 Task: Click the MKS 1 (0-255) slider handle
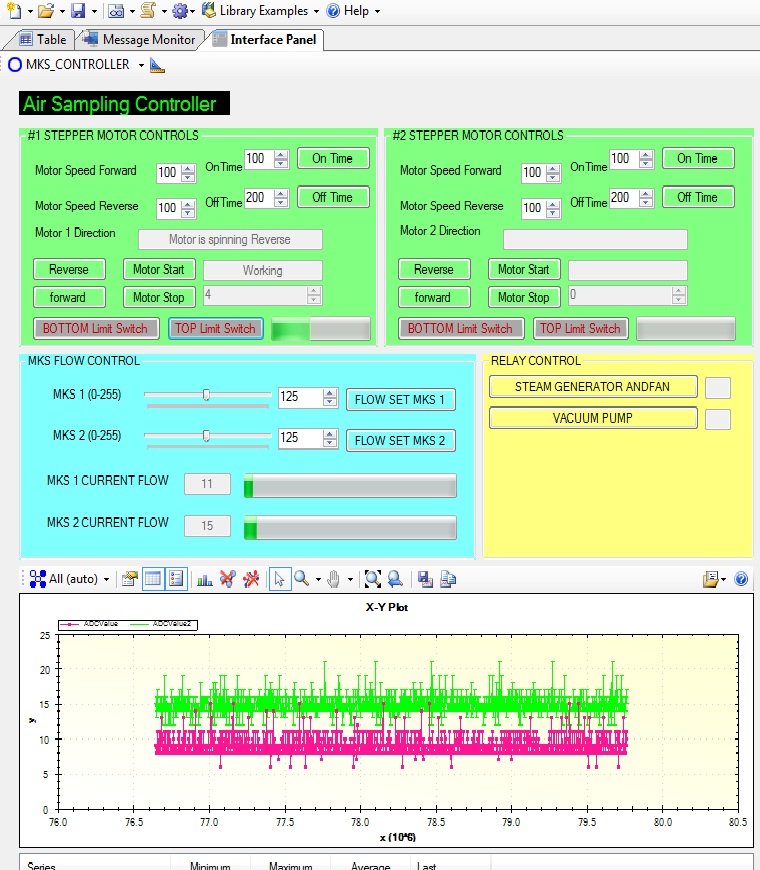click(206, 395)
